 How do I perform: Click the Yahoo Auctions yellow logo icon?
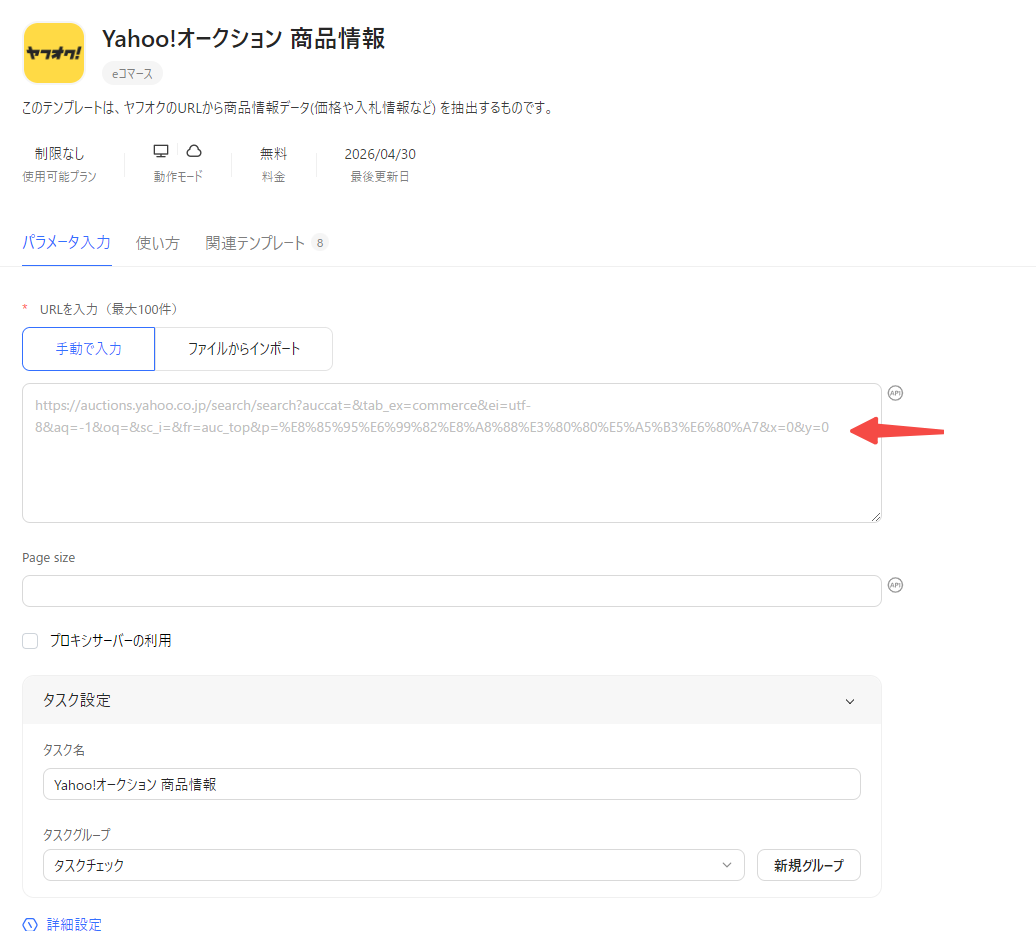click(x=54, y=53)
